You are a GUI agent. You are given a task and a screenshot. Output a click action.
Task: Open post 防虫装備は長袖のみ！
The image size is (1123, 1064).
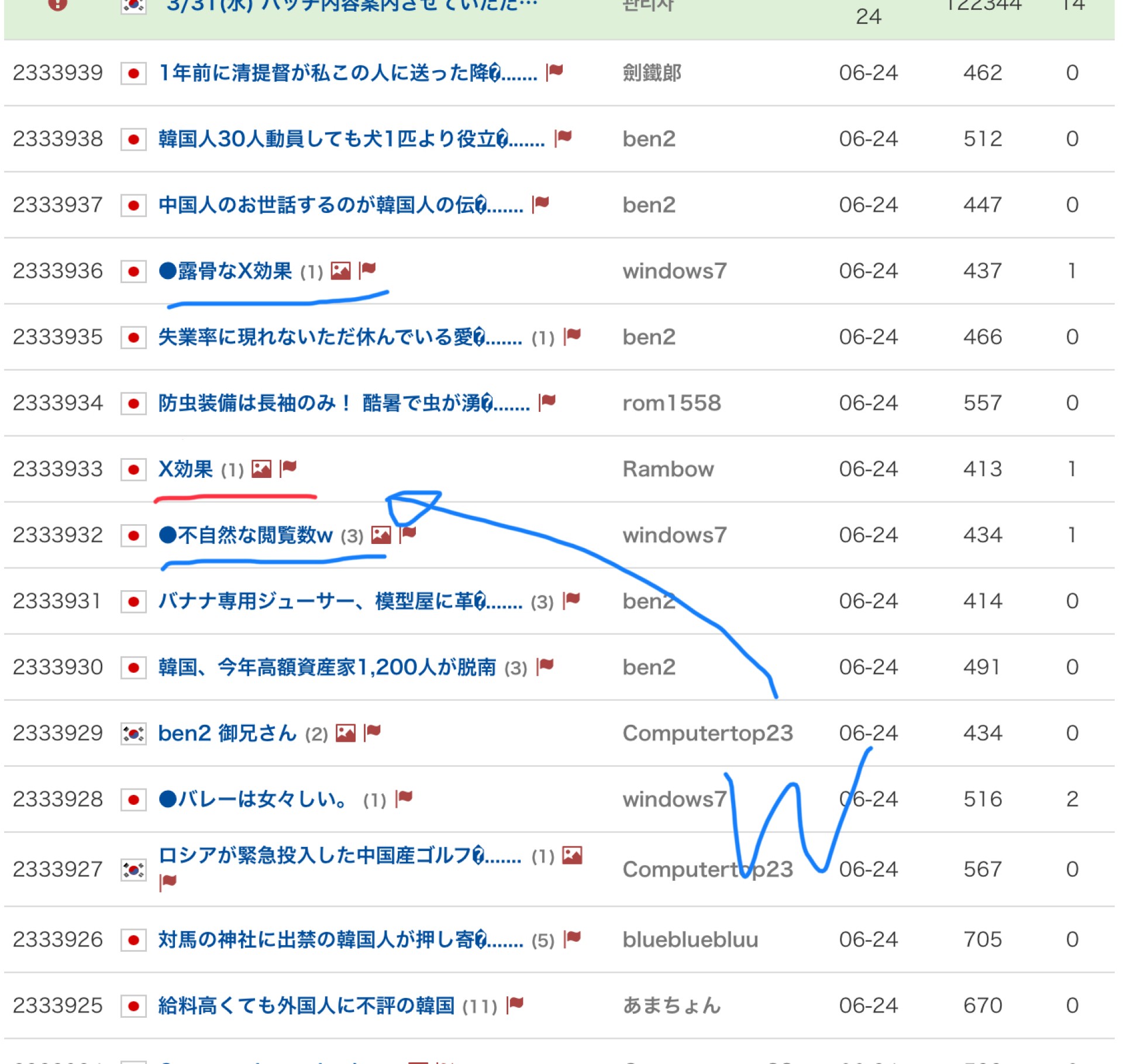pyautogui.click(x=344, y=404)
